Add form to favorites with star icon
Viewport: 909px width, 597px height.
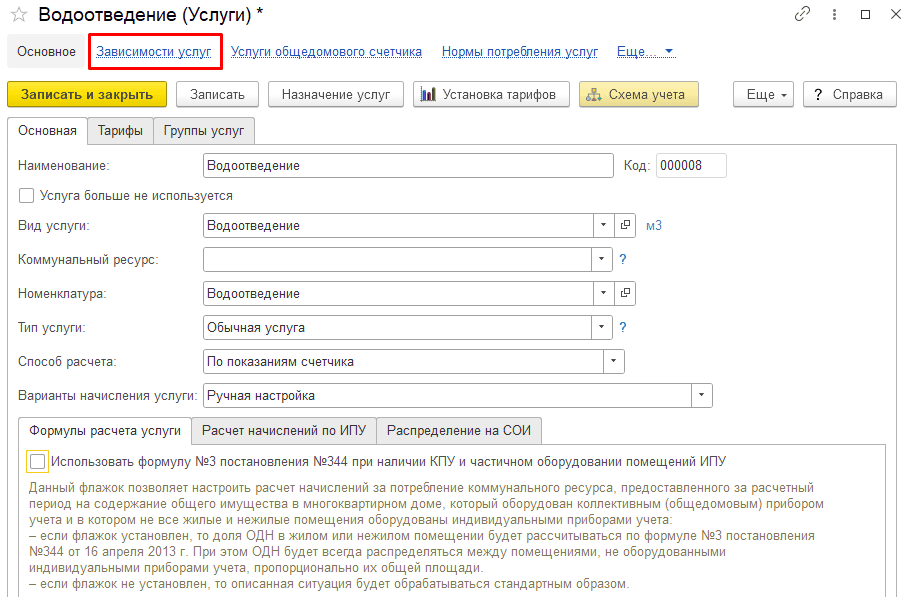[x=19, y=14]
